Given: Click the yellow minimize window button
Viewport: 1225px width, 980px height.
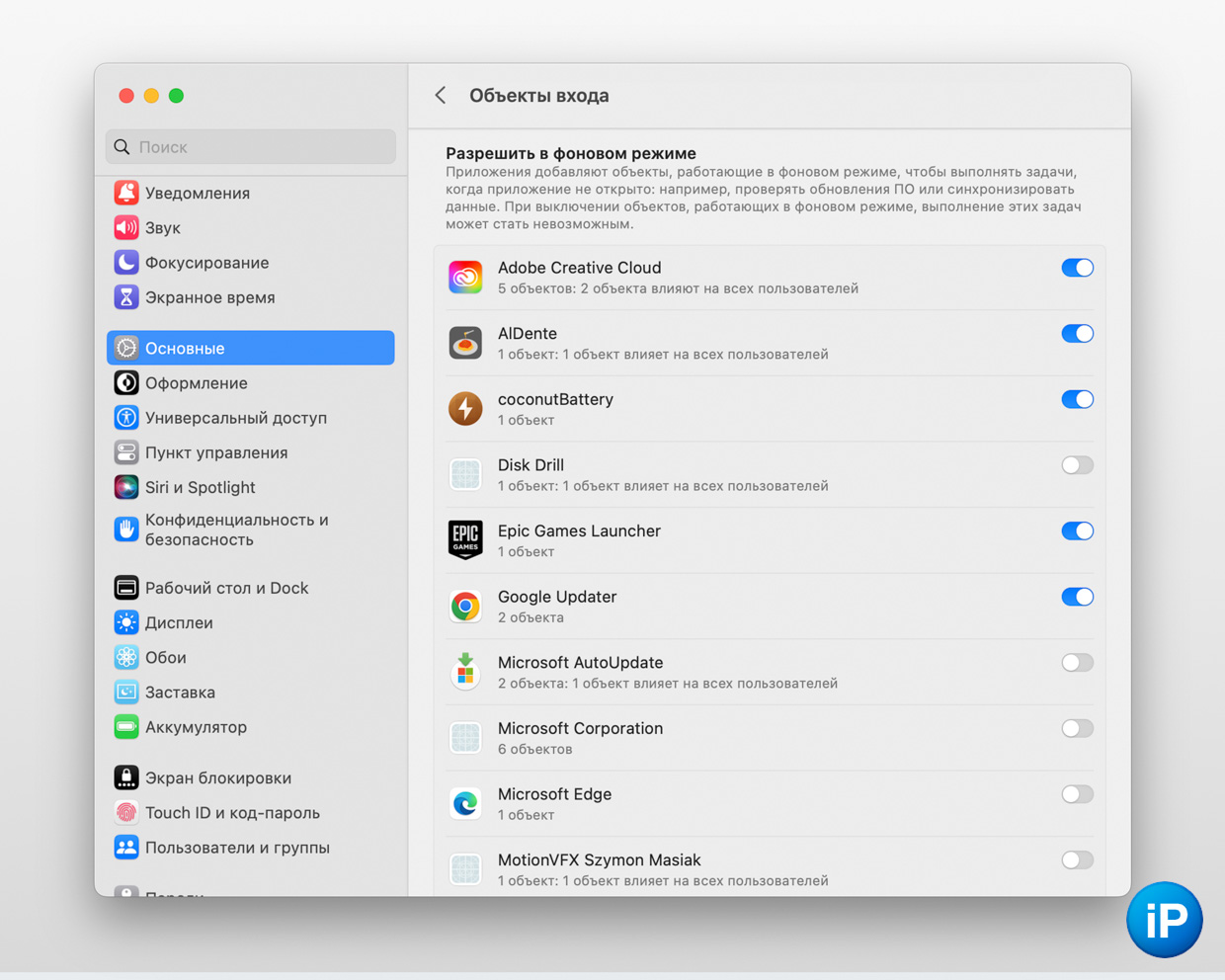Looking at the screenshot, I should (151, 96).
